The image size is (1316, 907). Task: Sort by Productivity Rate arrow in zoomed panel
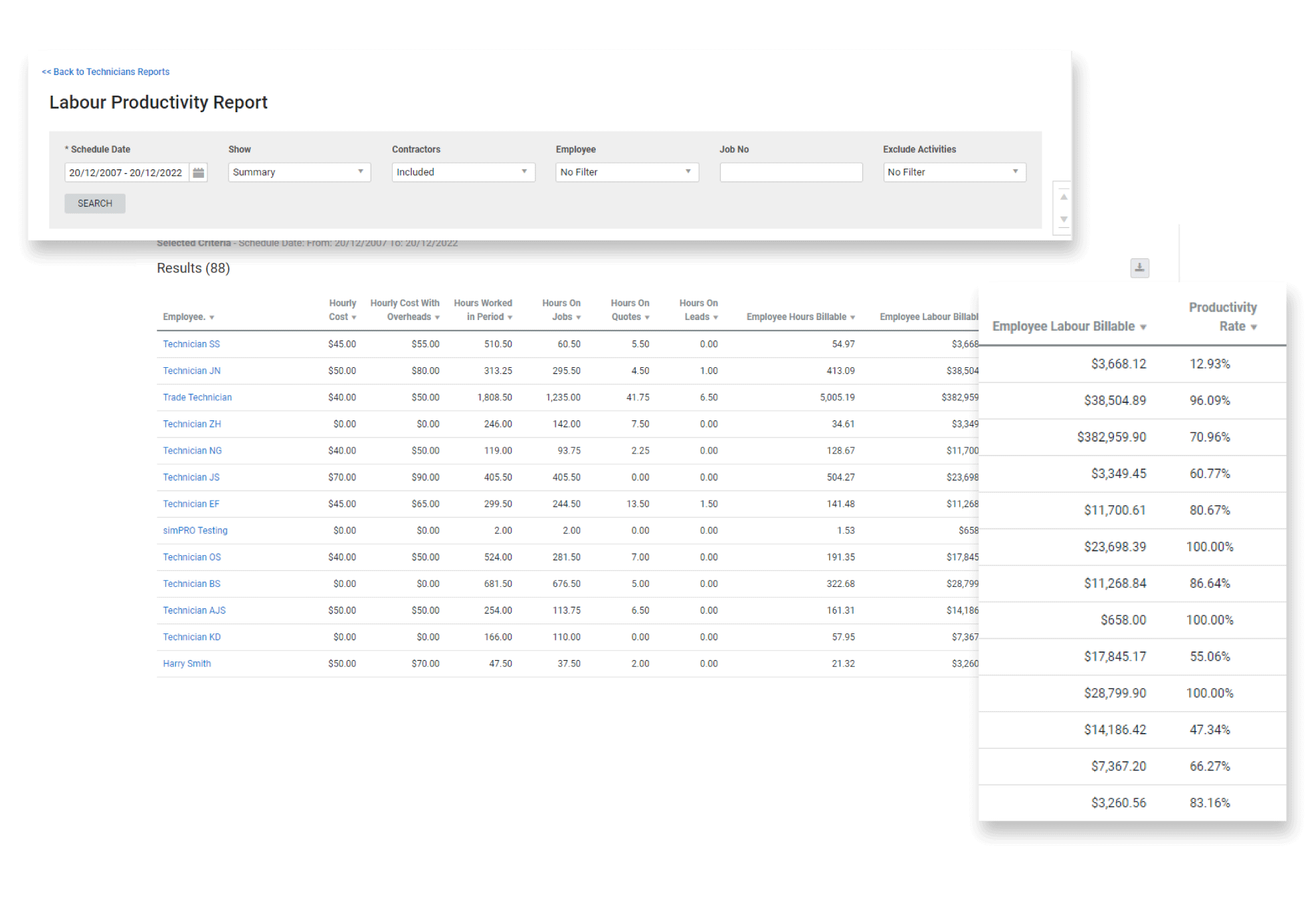1254,327
